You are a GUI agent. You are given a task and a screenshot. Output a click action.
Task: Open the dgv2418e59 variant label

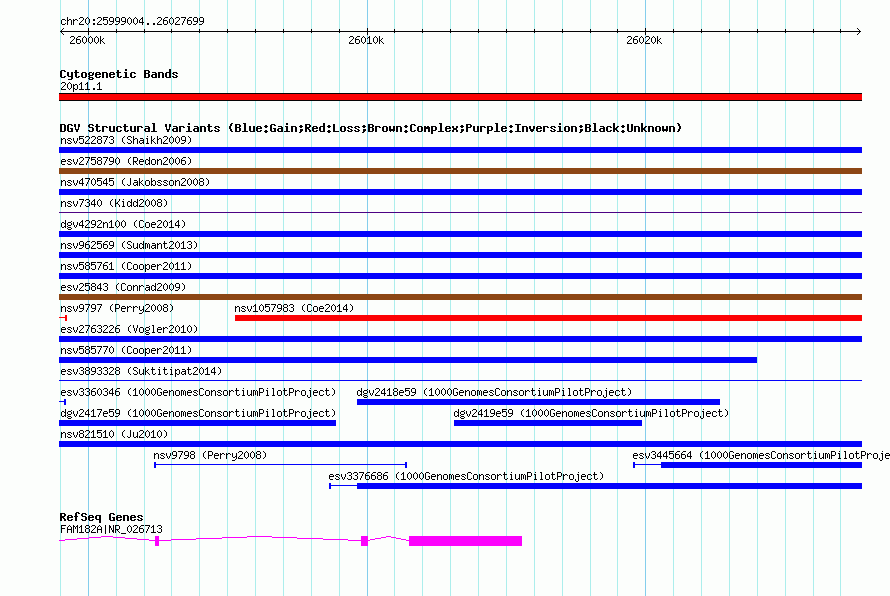[x=494, y=392]
